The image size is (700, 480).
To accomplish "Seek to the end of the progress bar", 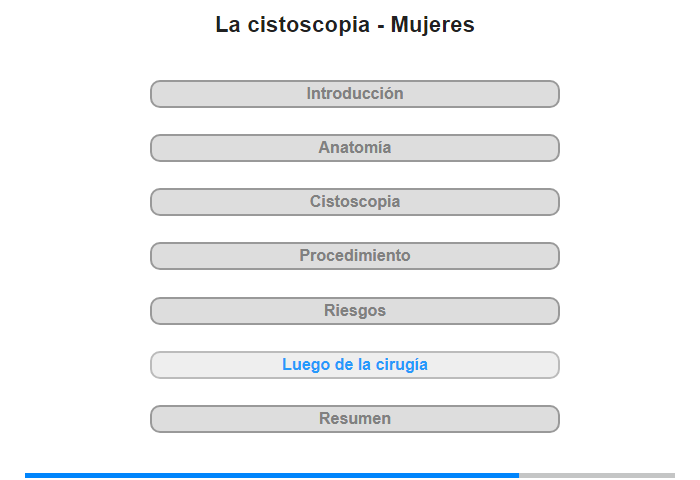I will click(673, 476).
